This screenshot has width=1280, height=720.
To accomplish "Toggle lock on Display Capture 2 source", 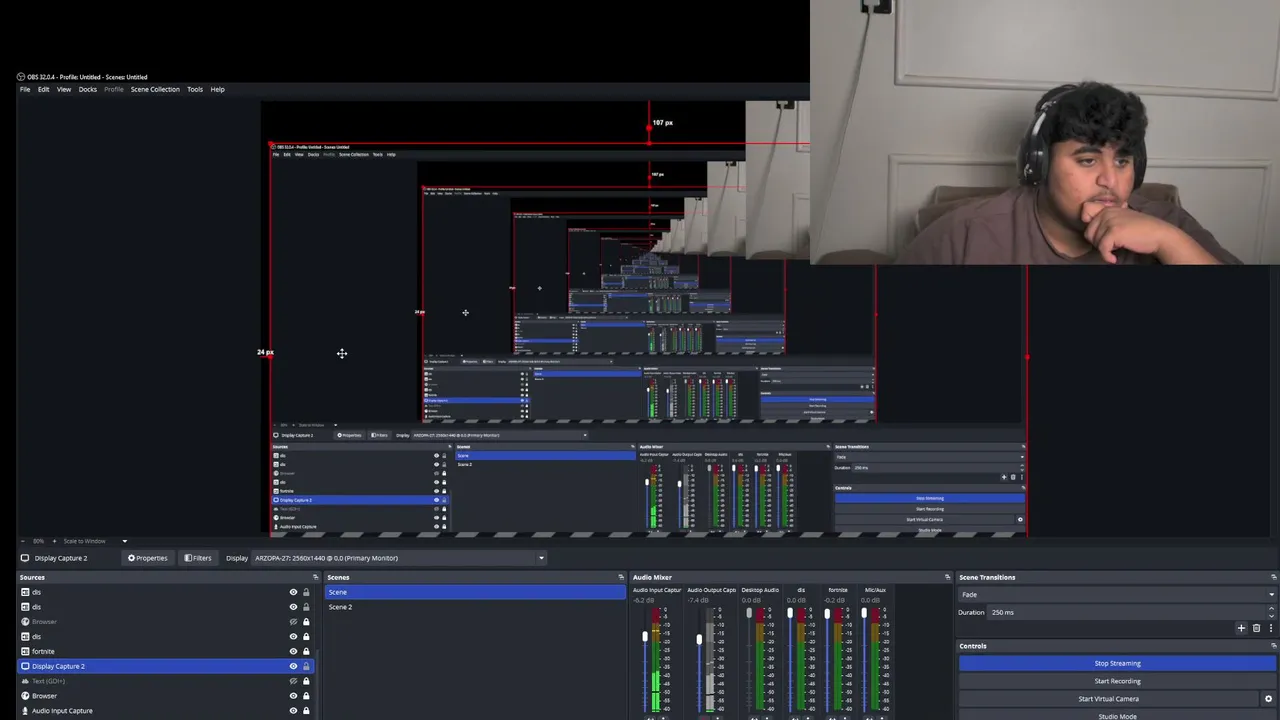I will (306, 666).
